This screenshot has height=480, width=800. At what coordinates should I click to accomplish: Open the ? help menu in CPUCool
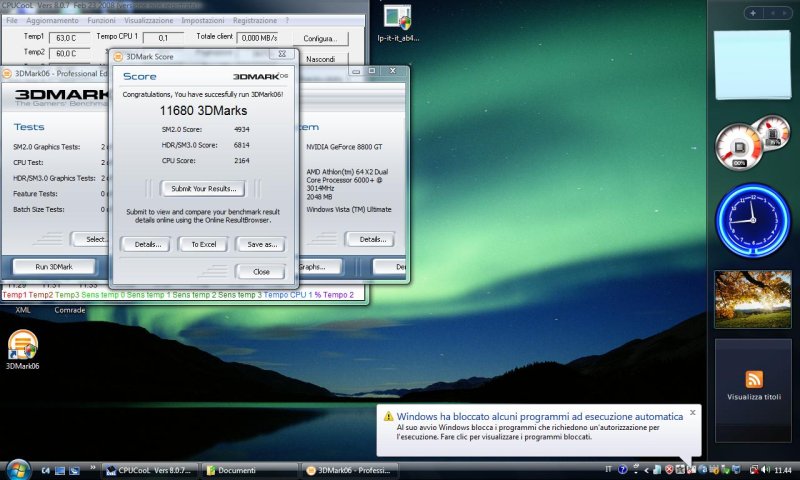click(x=287, y=20)
